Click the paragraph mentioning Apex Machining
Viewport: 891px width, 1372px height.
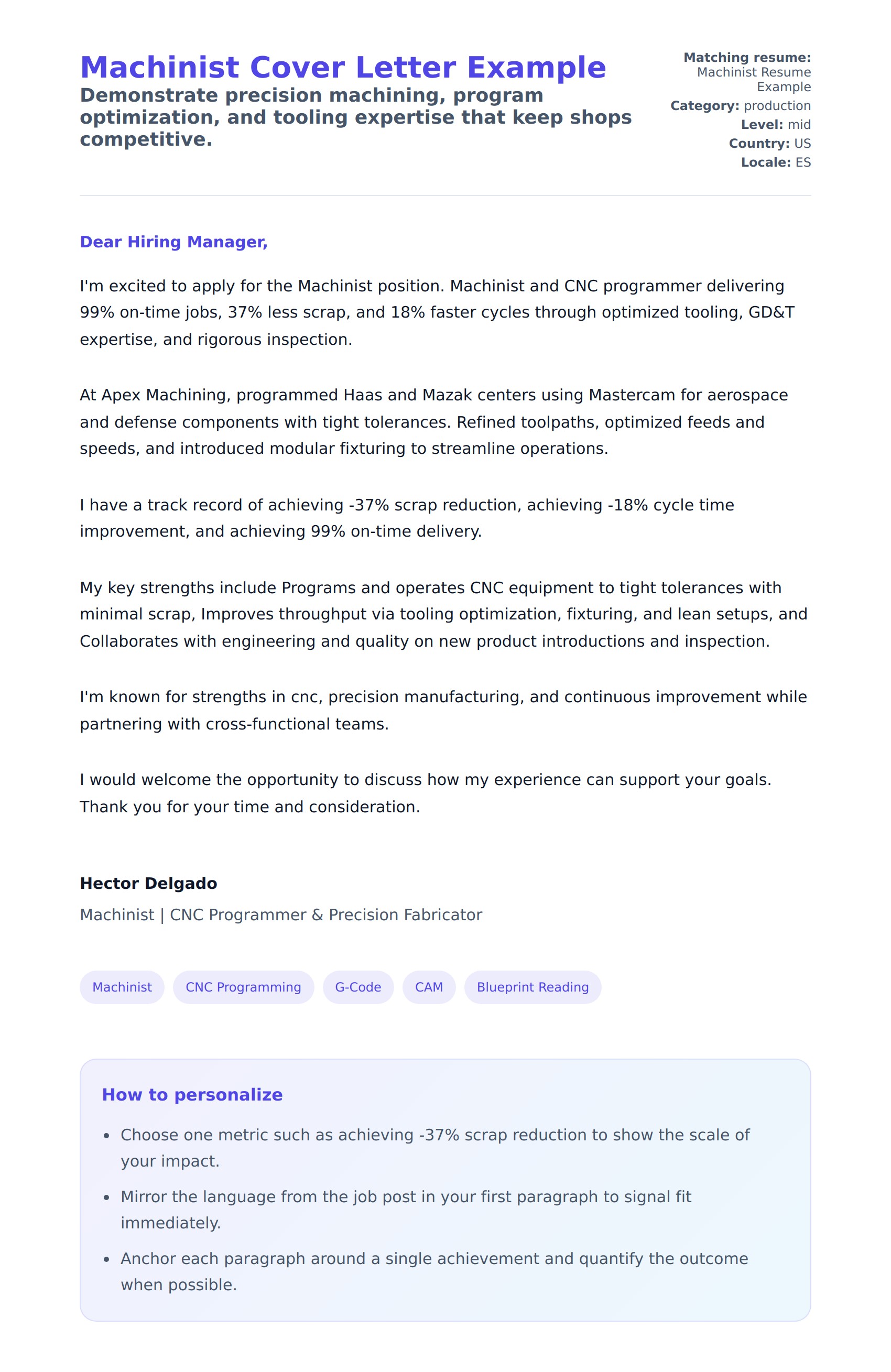coord(432,421)
